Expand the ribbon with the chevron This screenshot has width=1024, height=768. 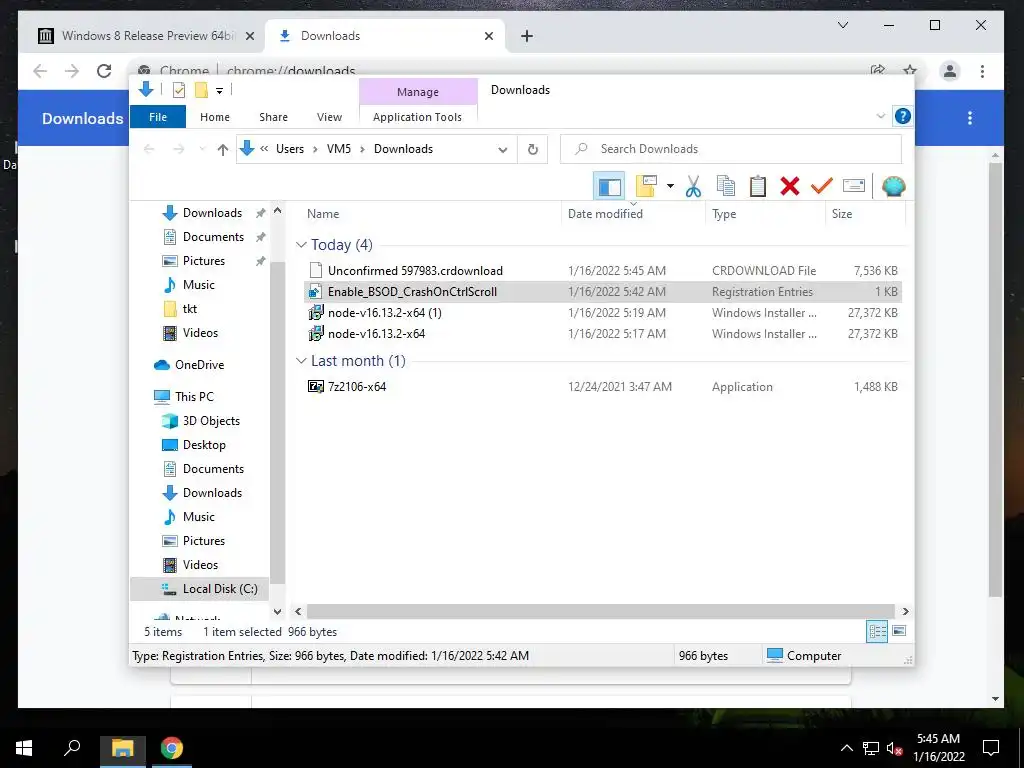[880, 116]
